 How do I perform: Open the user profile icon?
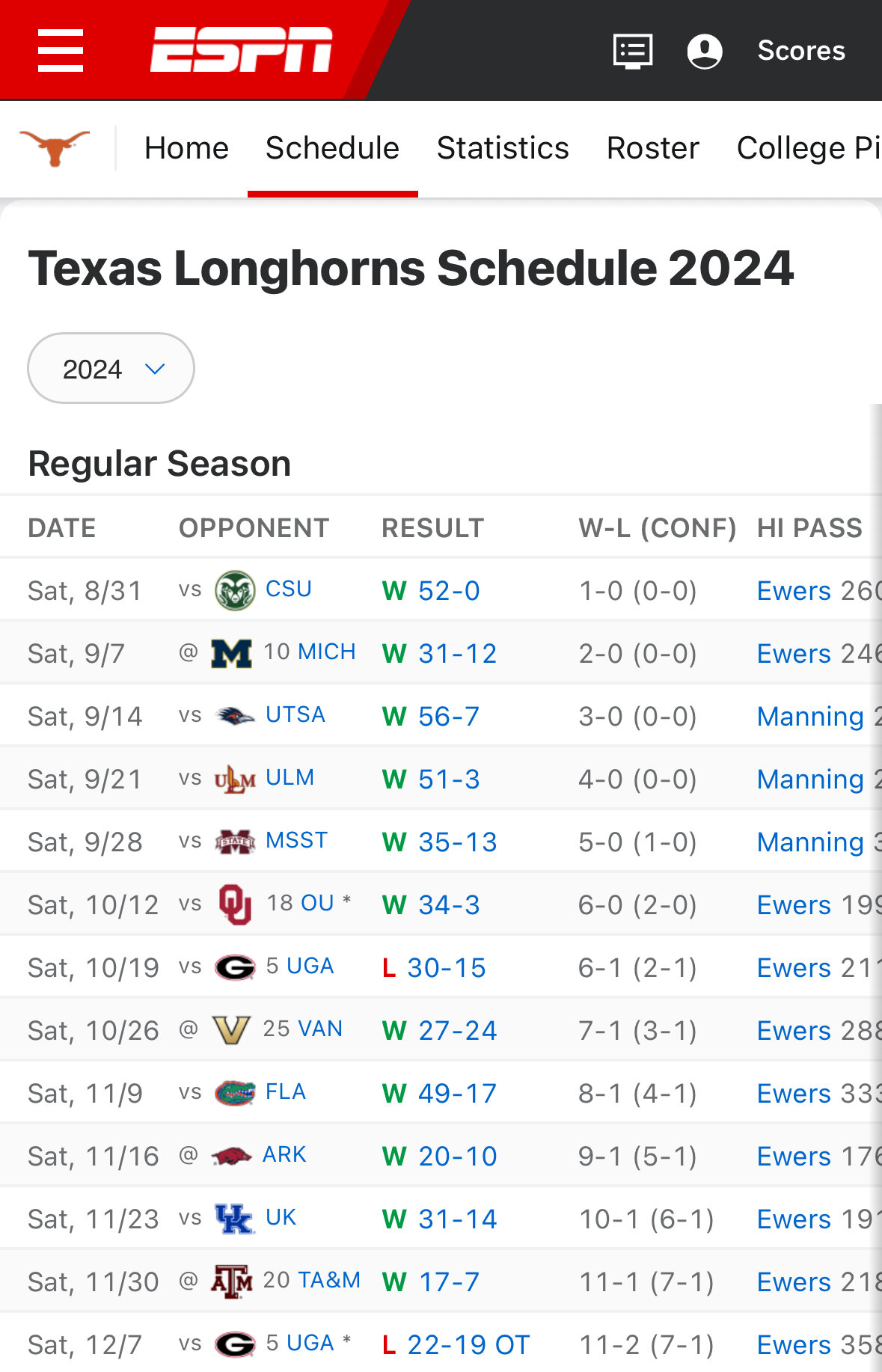click(x=705, y=51)
